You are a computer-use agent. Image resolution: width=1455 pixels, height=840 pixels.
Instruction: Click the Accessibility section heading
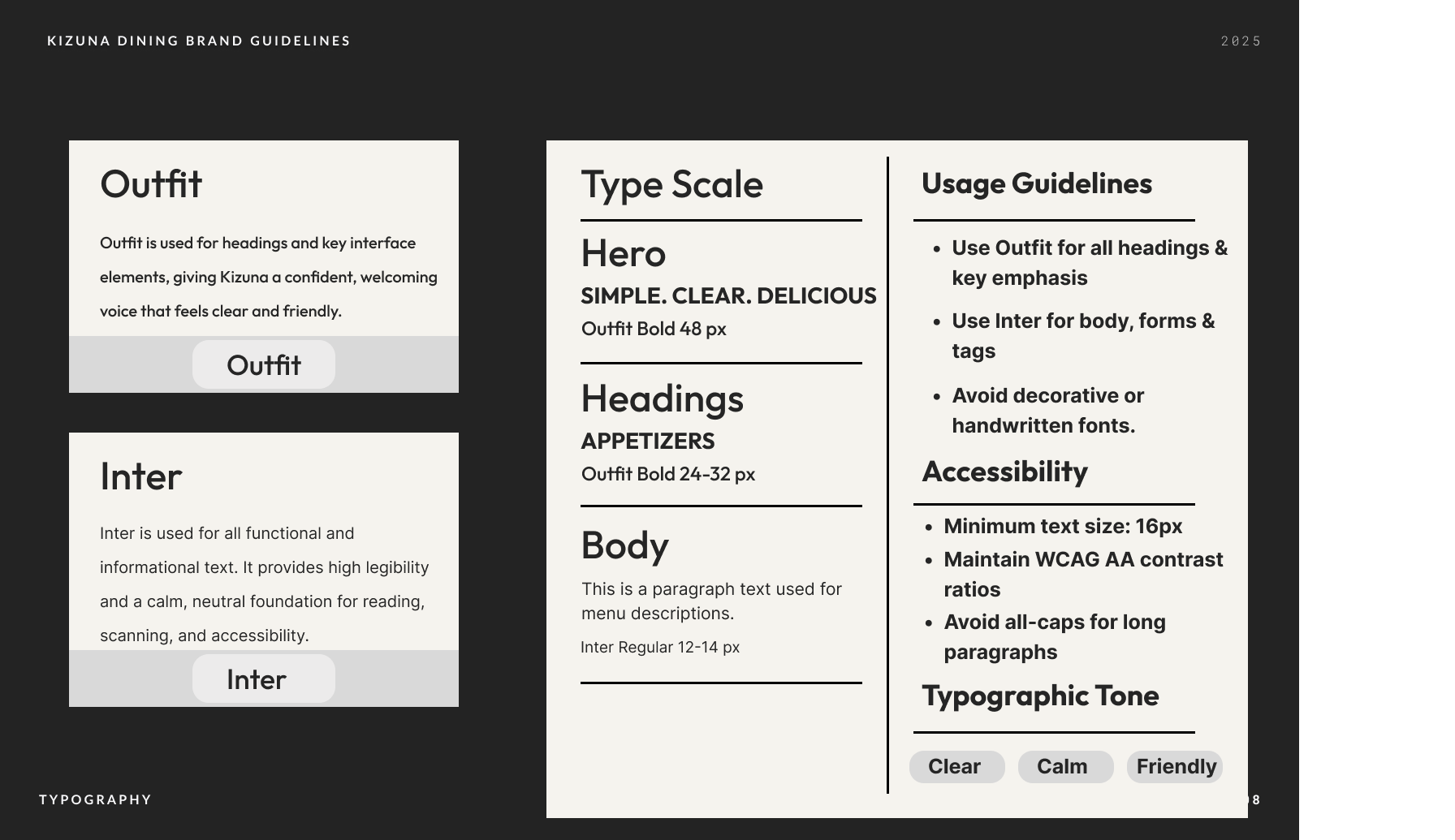coord(1004,472)
